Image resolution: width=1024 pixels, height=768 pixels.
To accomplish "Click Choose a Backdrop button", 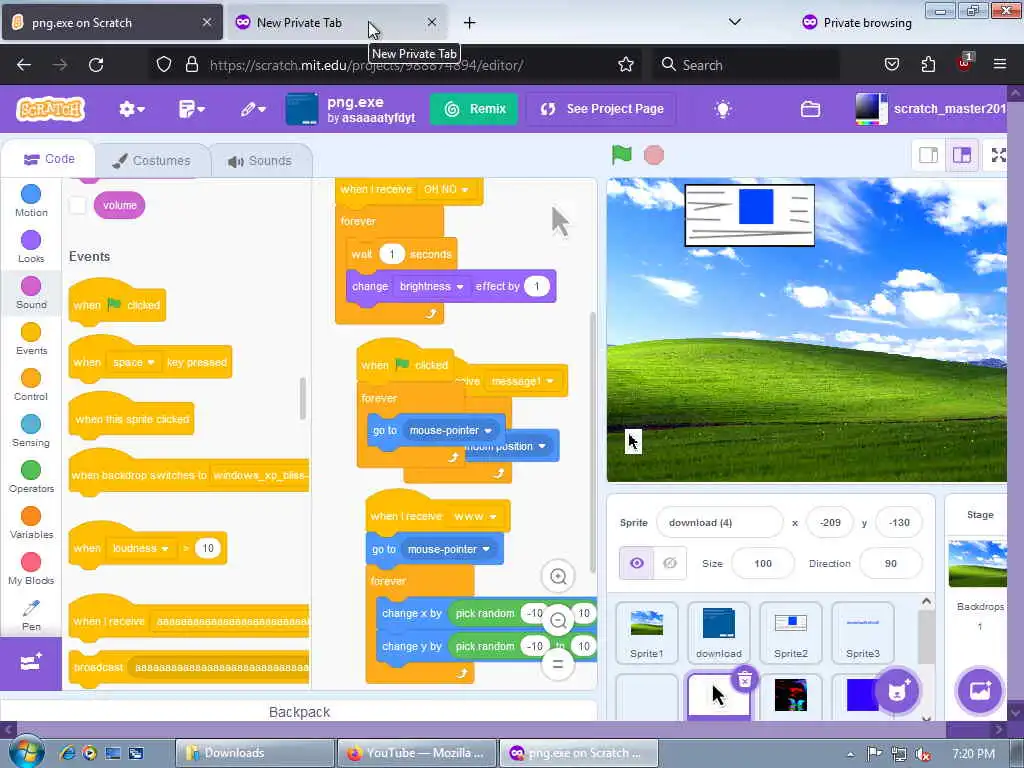I will tap(980, 691).
